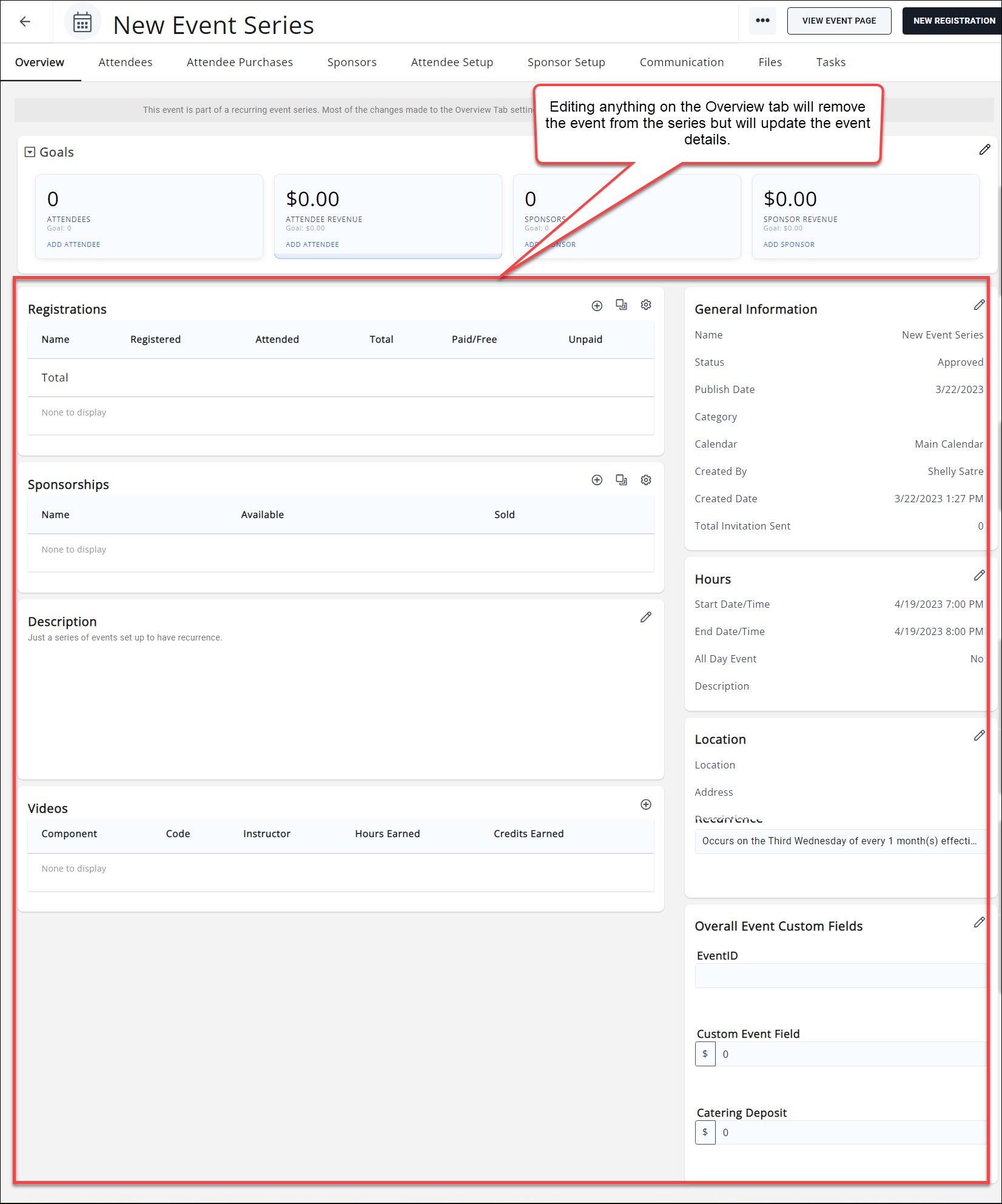This screenshot has width=1002, height=1204.
Task: Collapse the Goals section chevron
Action: [30, 152]
